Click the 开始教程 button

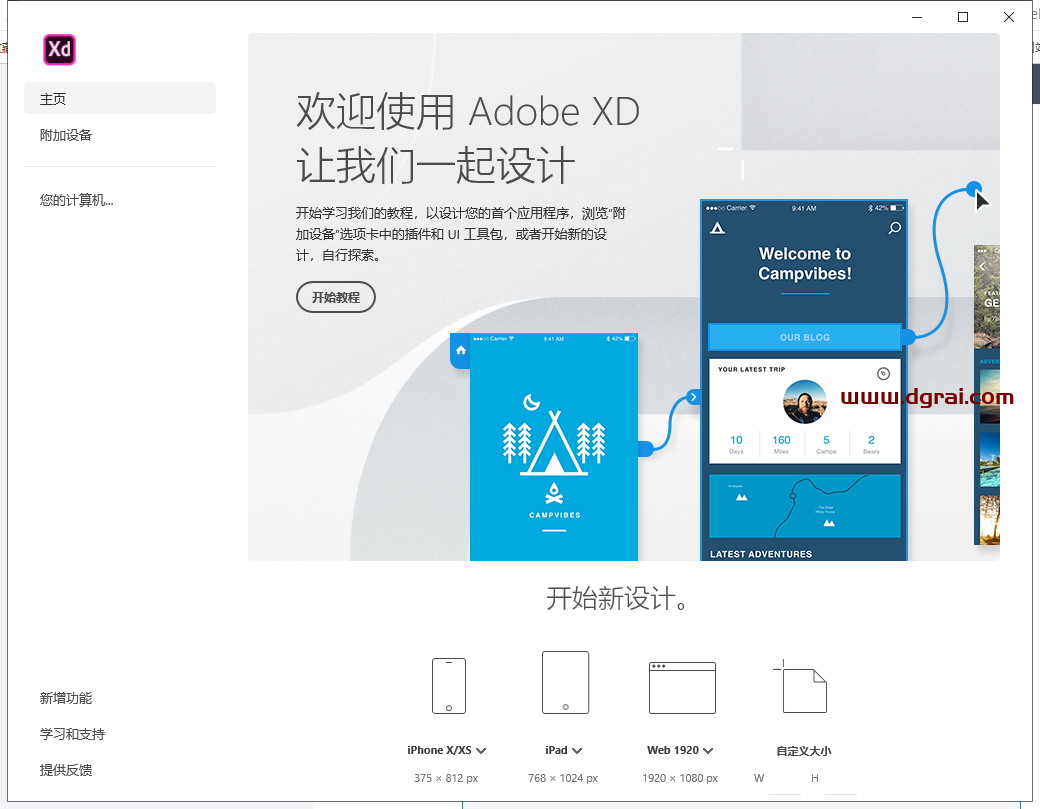click(x=335, y=297)
